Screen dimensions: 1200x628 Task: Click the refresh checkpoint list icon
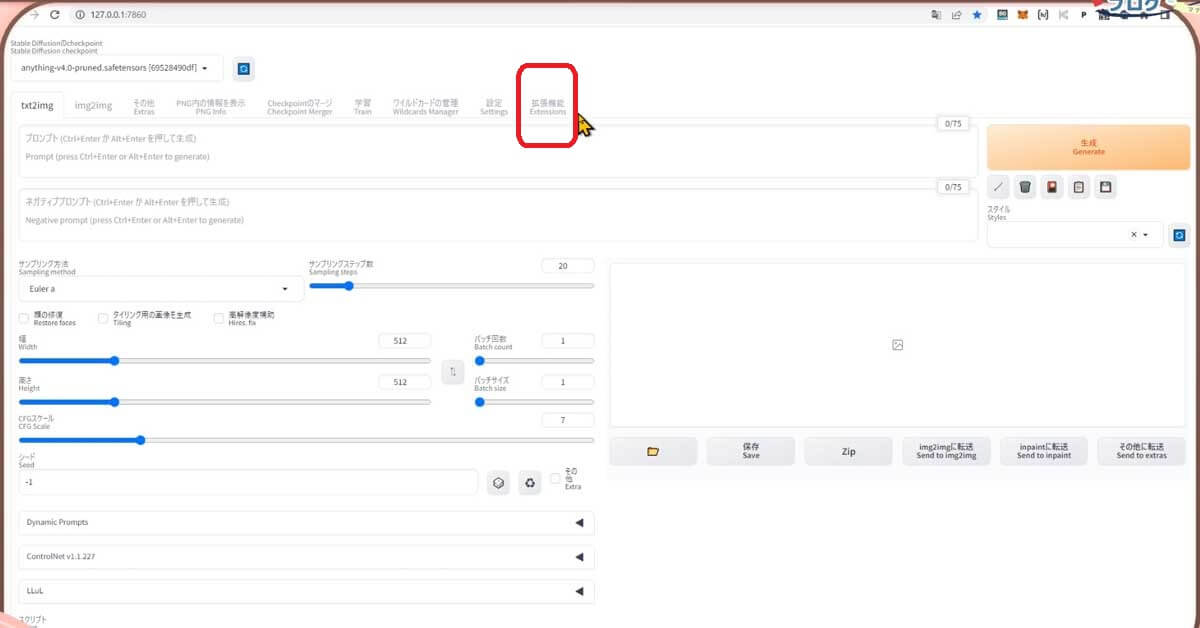pyautogui.click(x=243, y=68)
